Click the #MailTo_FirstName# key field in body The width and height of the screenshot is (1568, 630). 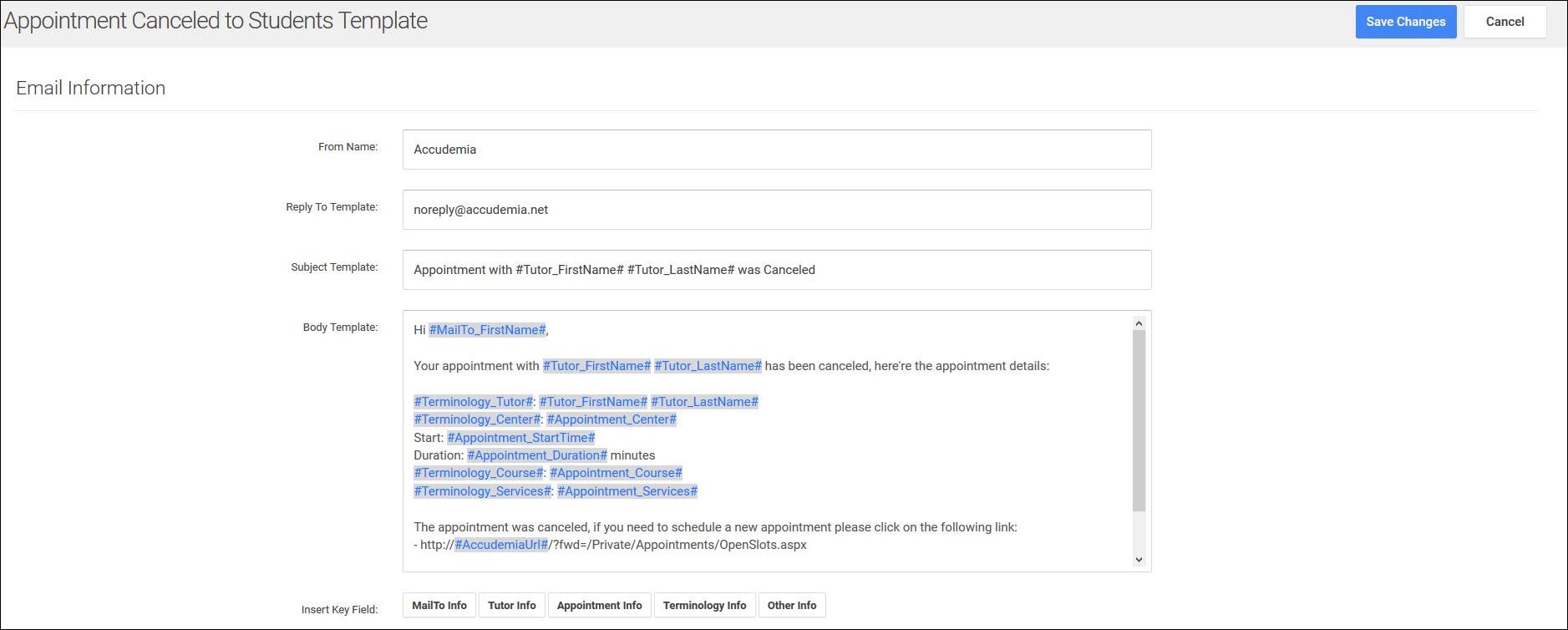tap(487, 330)
